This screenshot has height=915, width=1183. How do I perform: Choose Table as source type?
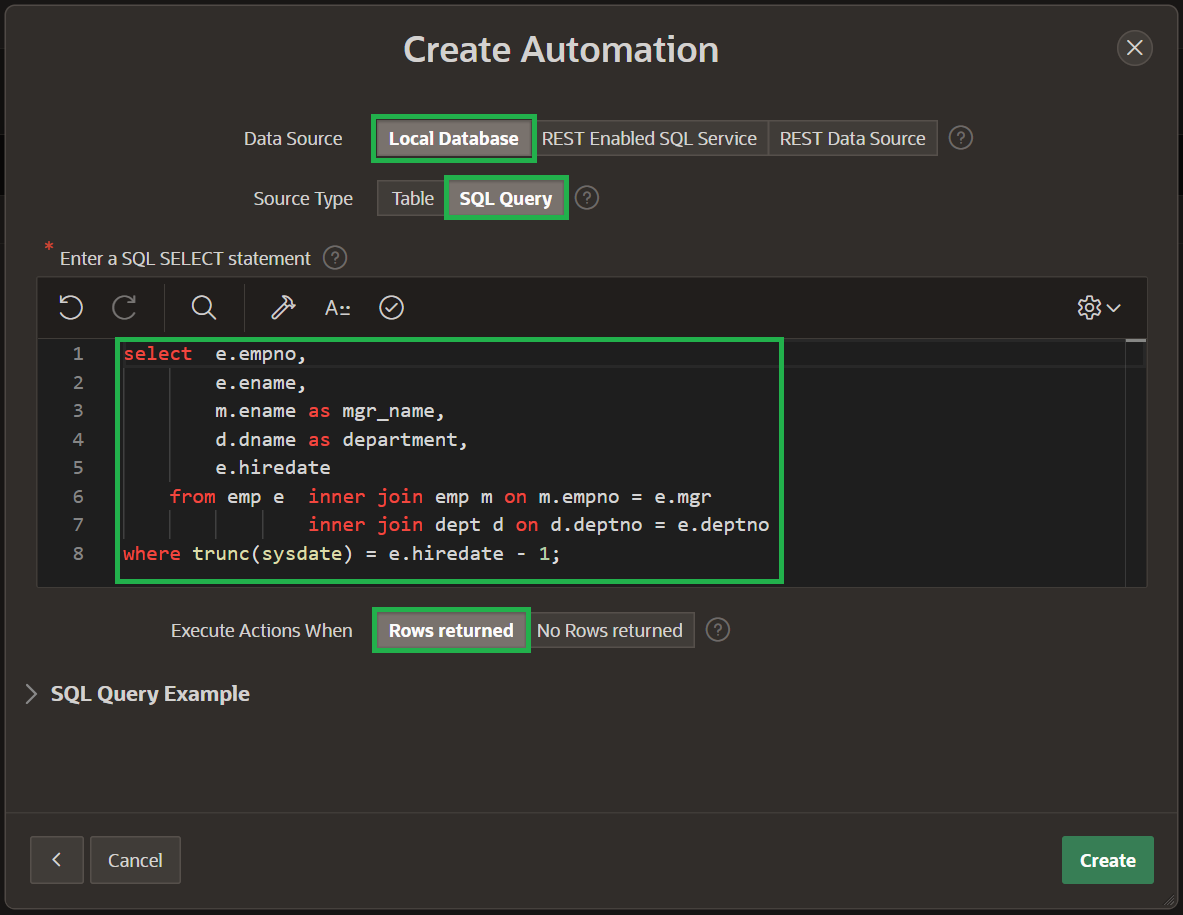pyautogui.click(x=412, y=198)
